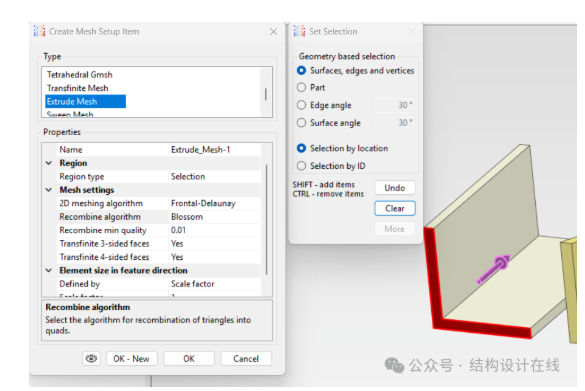This screenshot has height=391, width=585.
Task: Select Extrude Mesh type
Action: [x=85, y=101]
